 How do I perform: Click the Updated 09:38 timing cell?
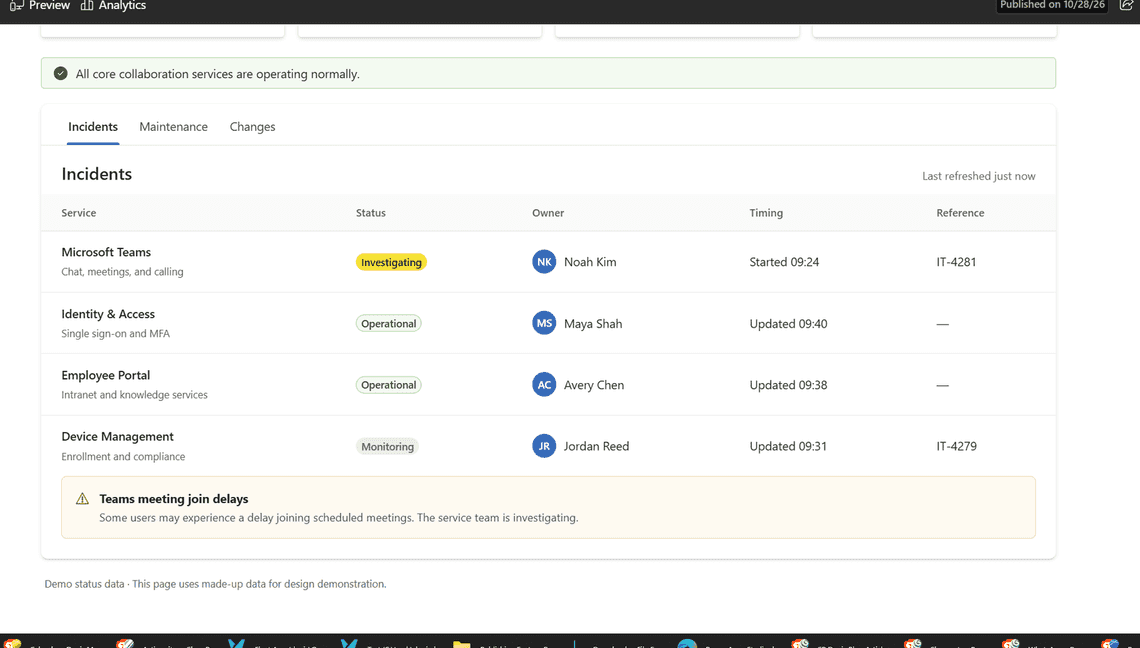788,385
